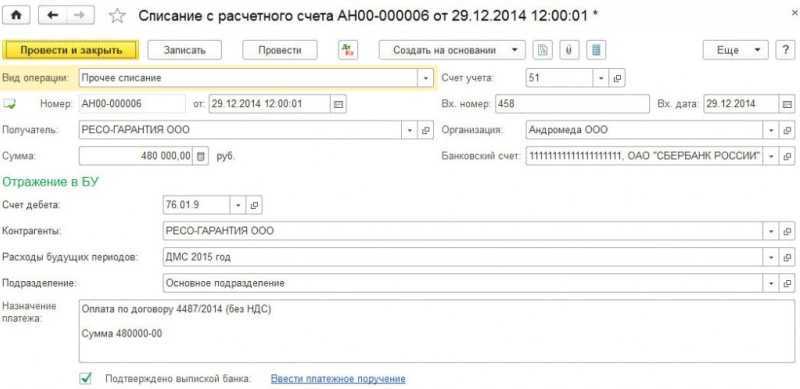Add document to favorites star
This screenshot has width=800, height=389.
(117, 16)
